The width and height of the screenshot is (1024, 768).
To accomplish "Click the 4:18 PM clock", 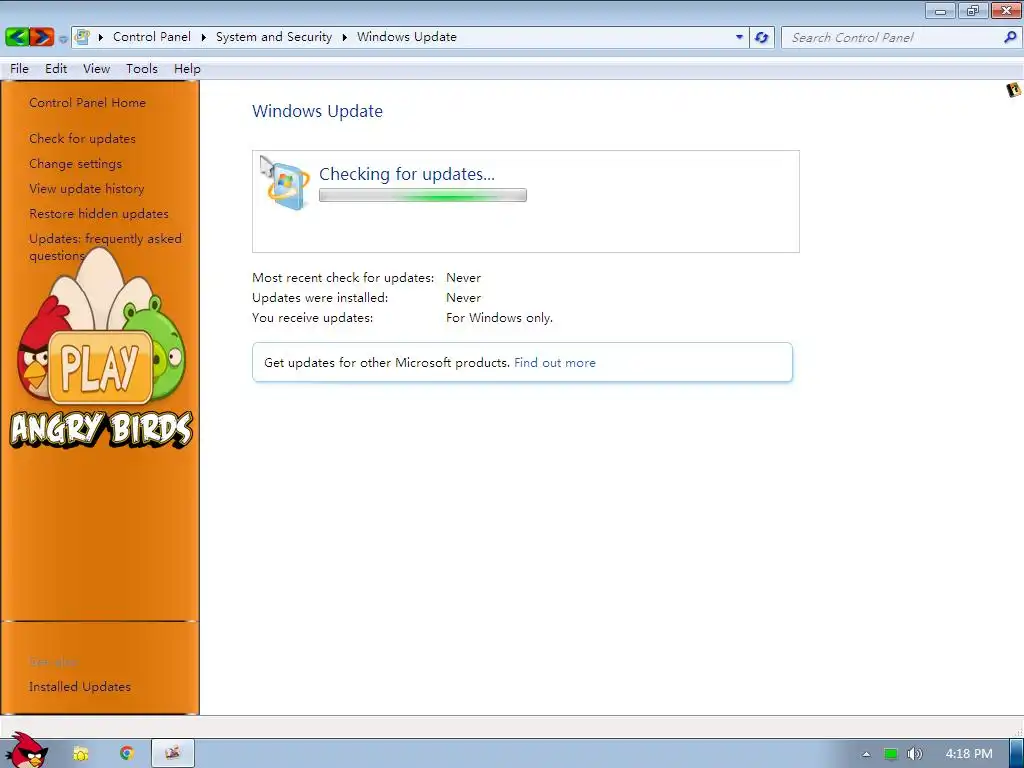I will click(x=969, y=754).
